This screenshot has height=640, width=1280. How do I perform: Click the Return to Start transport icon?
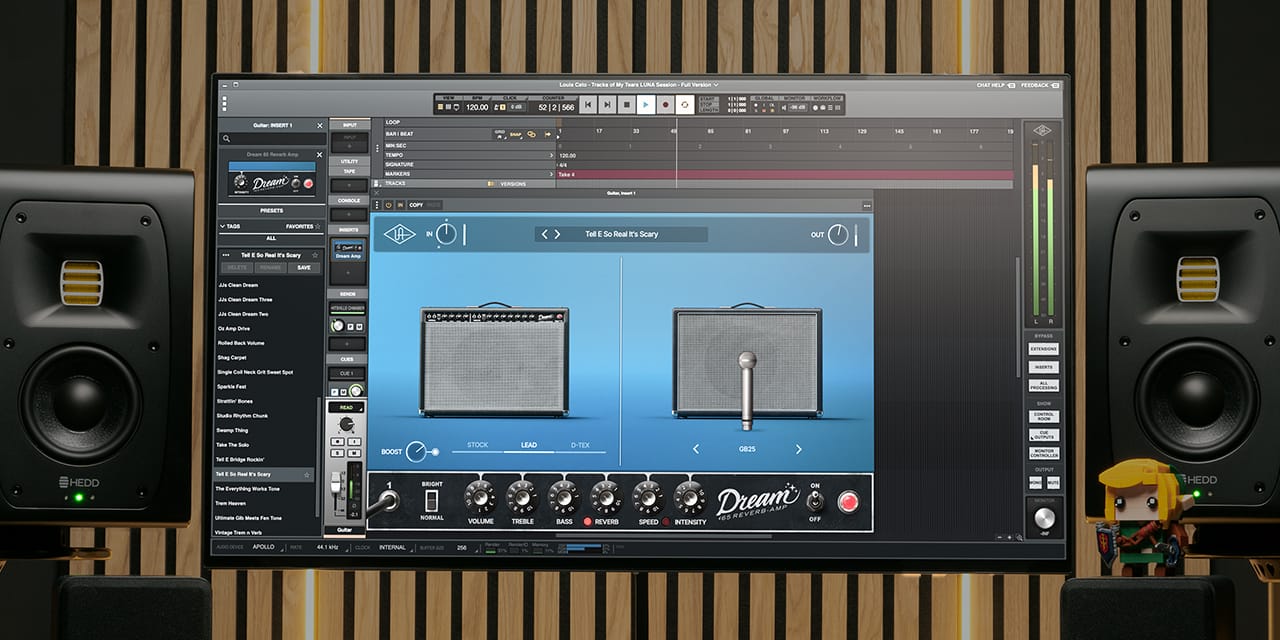coord(588,104)
